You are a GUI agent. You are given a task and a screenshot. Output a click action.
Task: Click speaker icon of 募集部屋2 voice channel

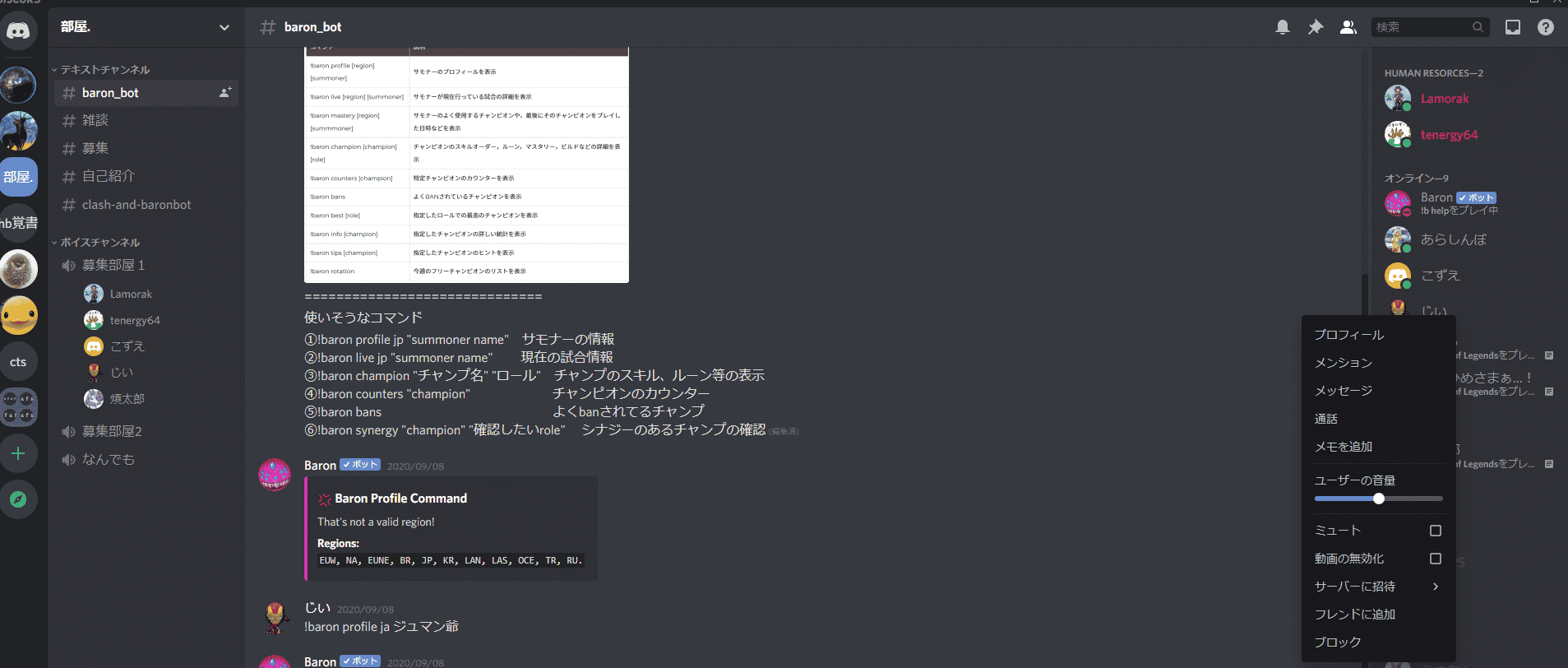[x=69, y=431]
